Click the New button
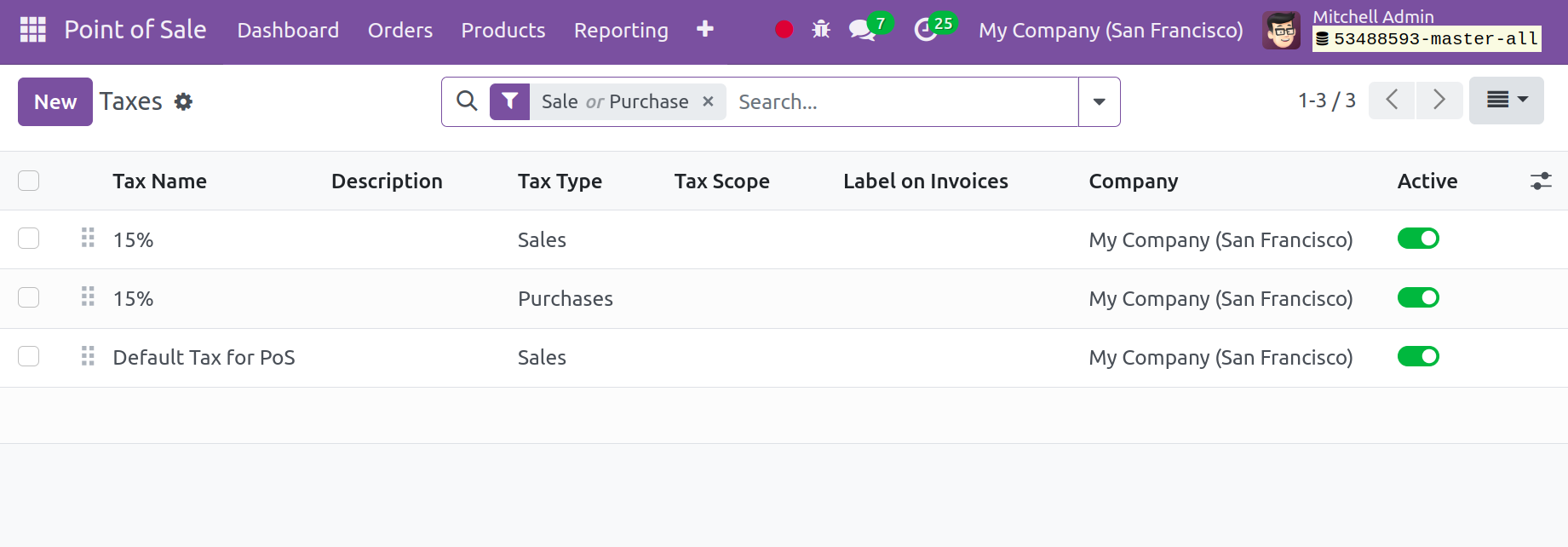Screen dimensions: 1568x547 point(55,102)
